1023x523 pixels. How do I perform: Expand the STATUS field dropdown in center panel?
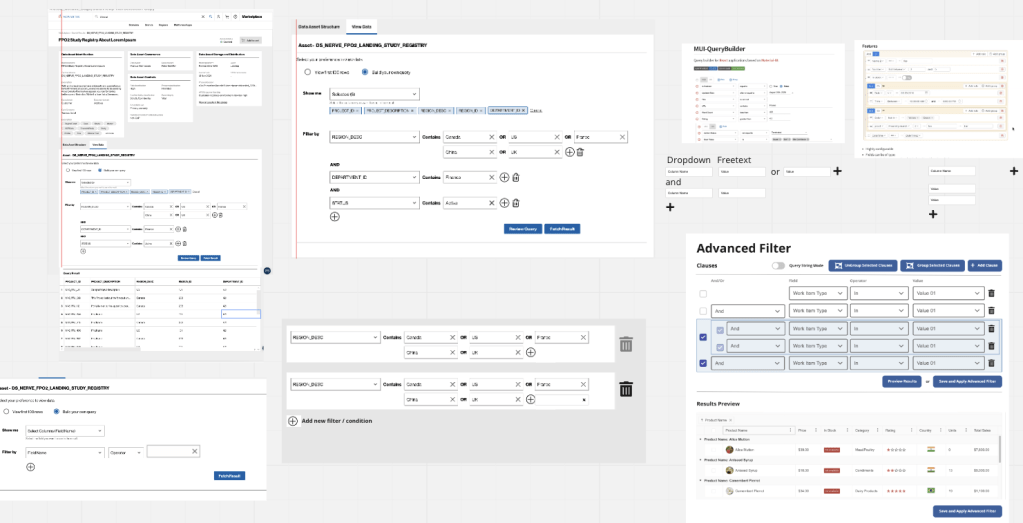[373, 203]
